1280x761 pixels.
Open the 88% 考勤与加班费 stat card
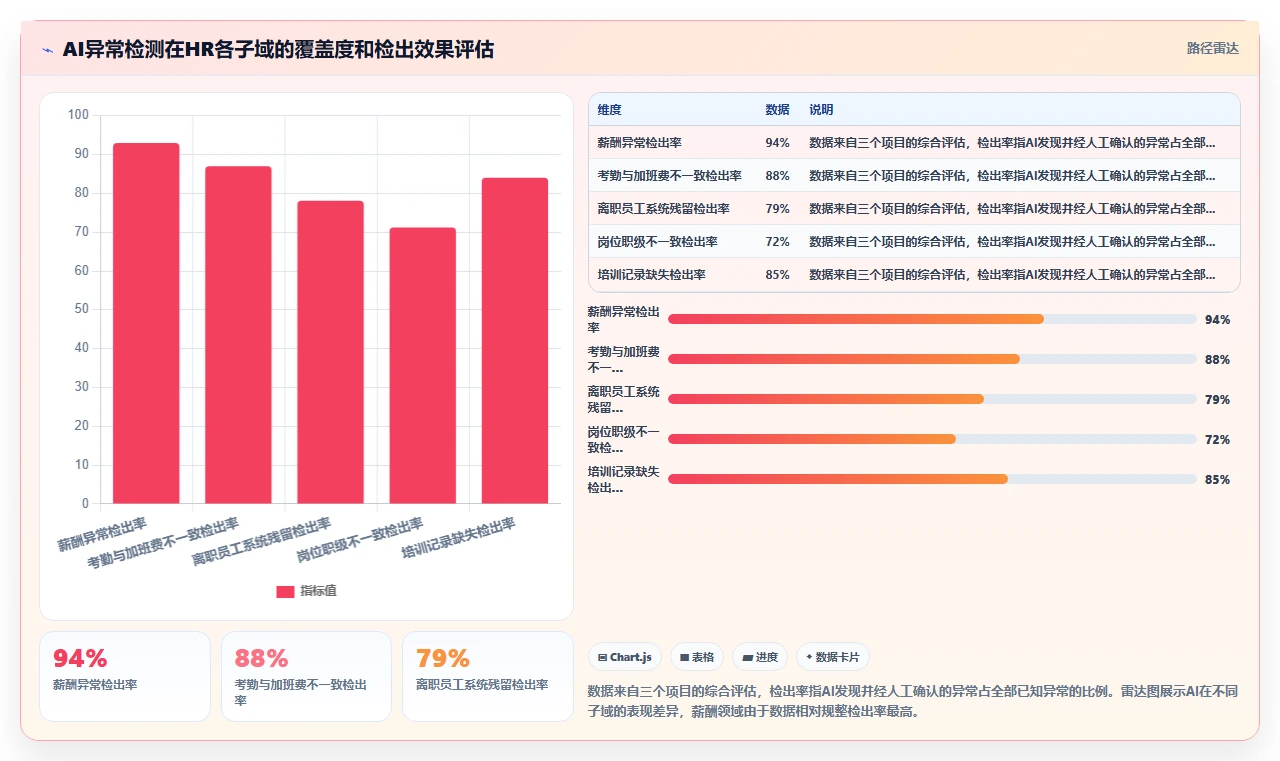tap(306, 676)
